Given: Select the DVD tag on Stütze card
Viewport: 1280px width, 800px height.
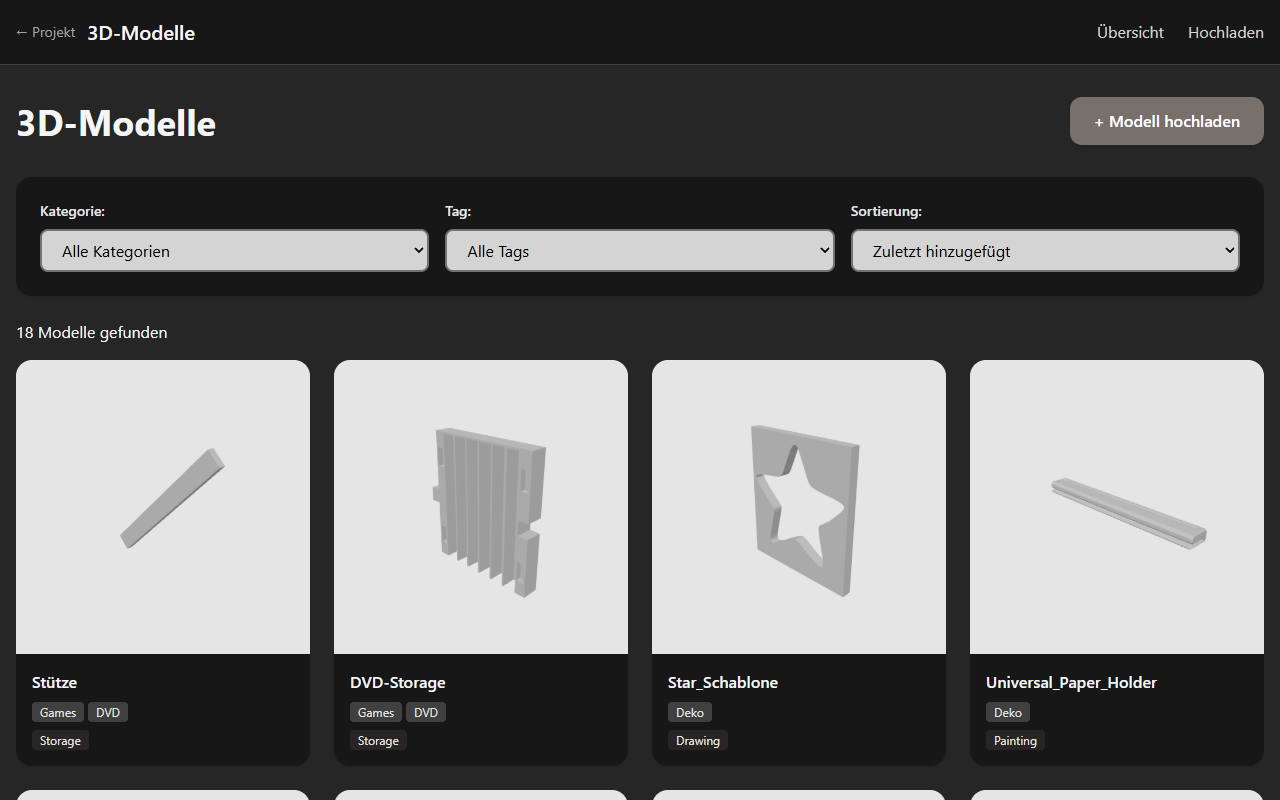Looking at the screenshot, I should tap(108, 712).
